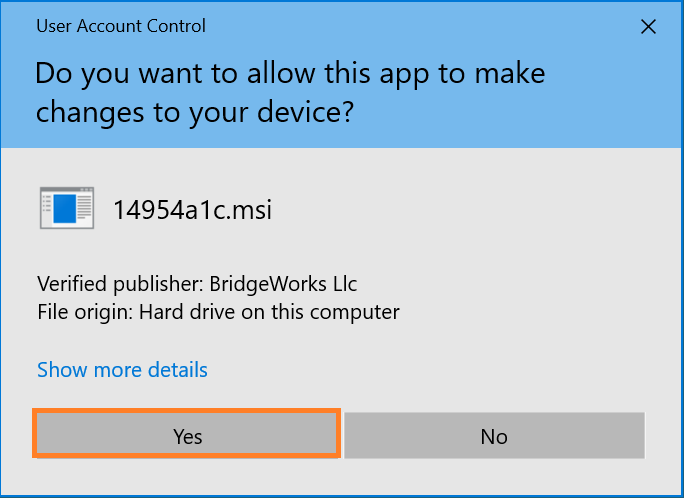Screen dimensions: 684x498
Task: Select the 14954a1c.msi file name
Action: [x=192, y=210]
